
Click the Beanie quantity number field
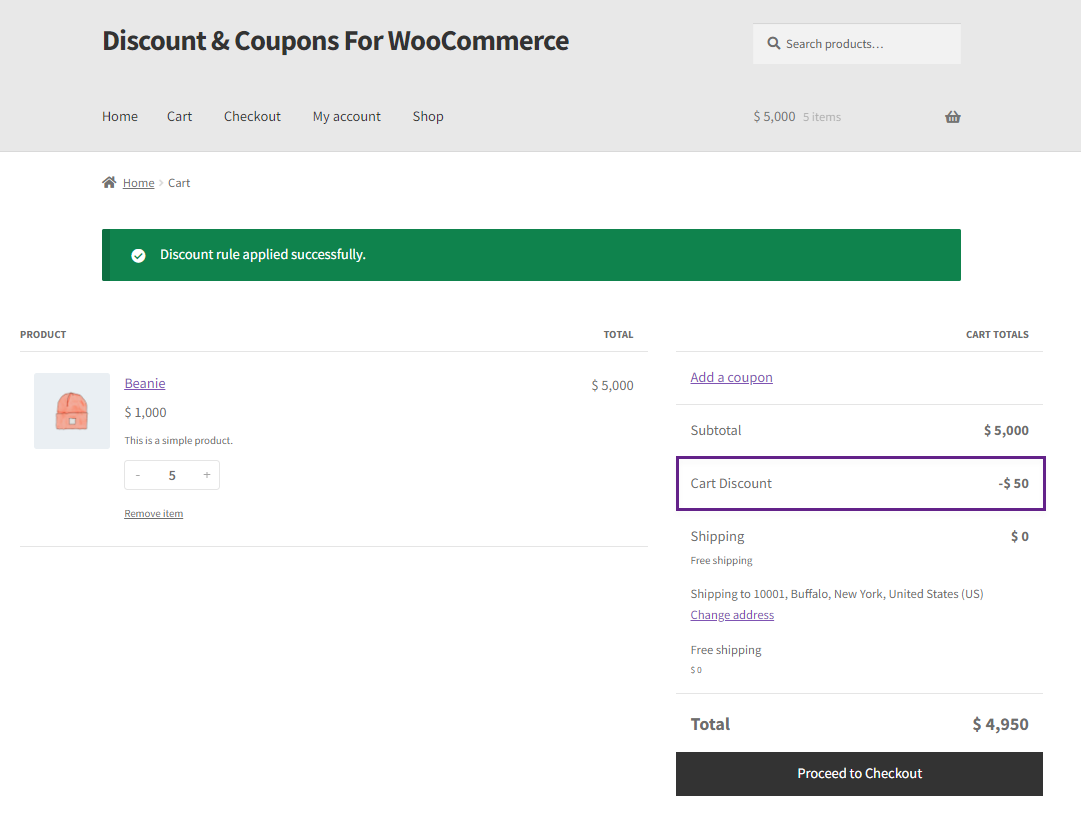tap(172, 475)
